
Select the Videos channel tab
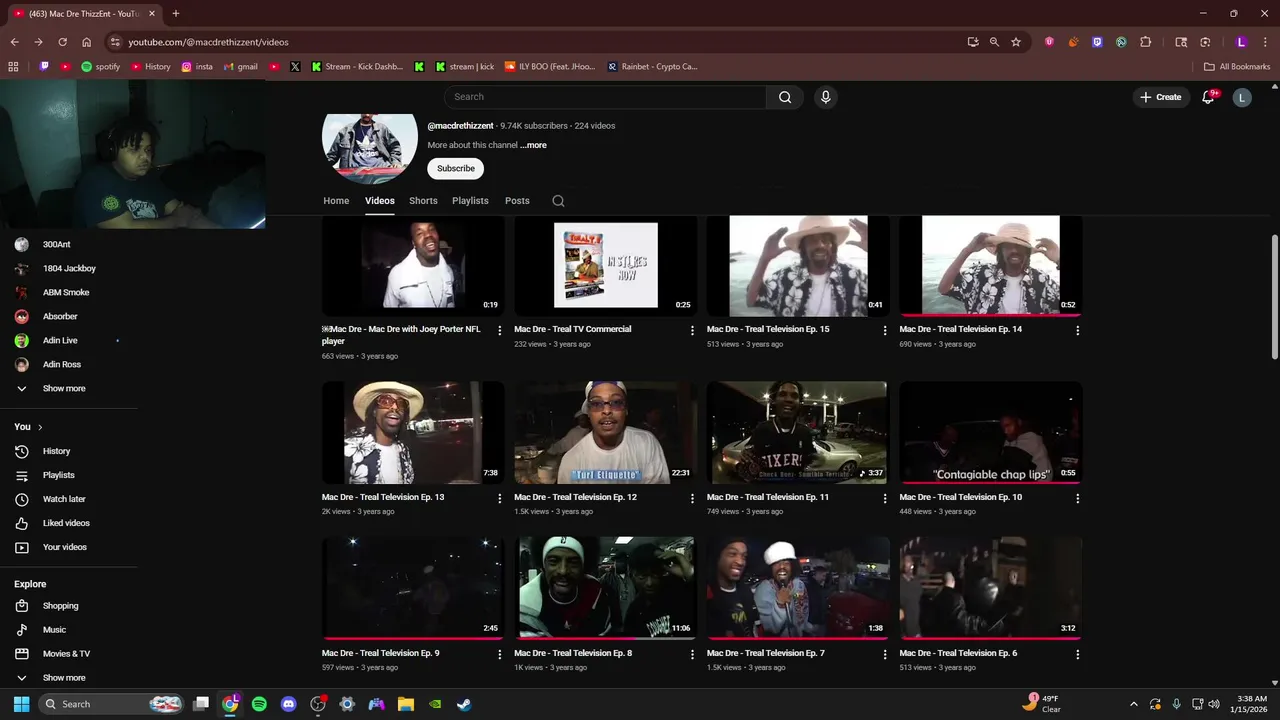click(x=380, y=201)
